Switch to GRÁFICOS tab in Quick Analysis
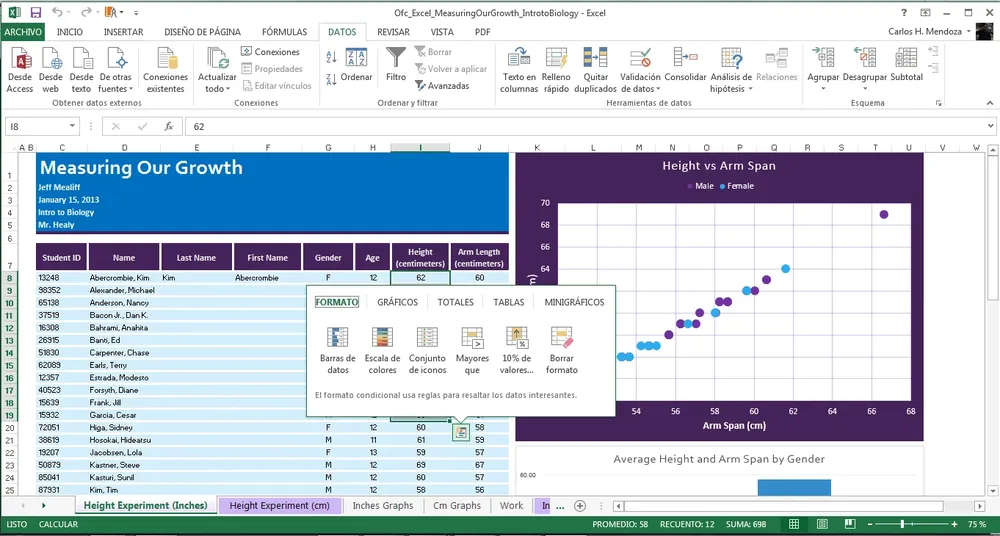 (397, 302)
